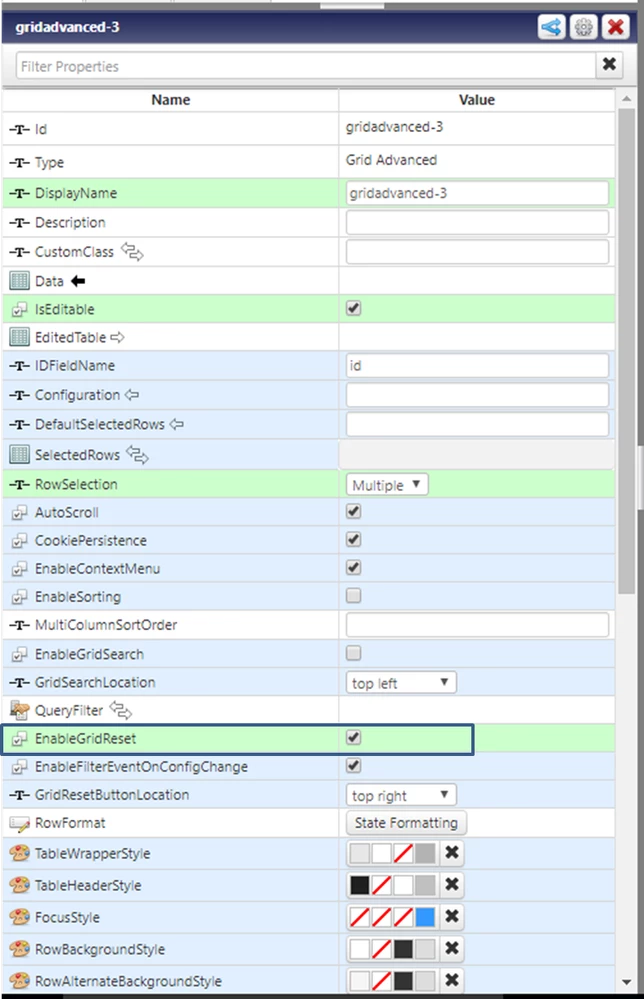Uncheck the EnableGridReset checkbox
The image size is (644, 999).
(354, 737)
